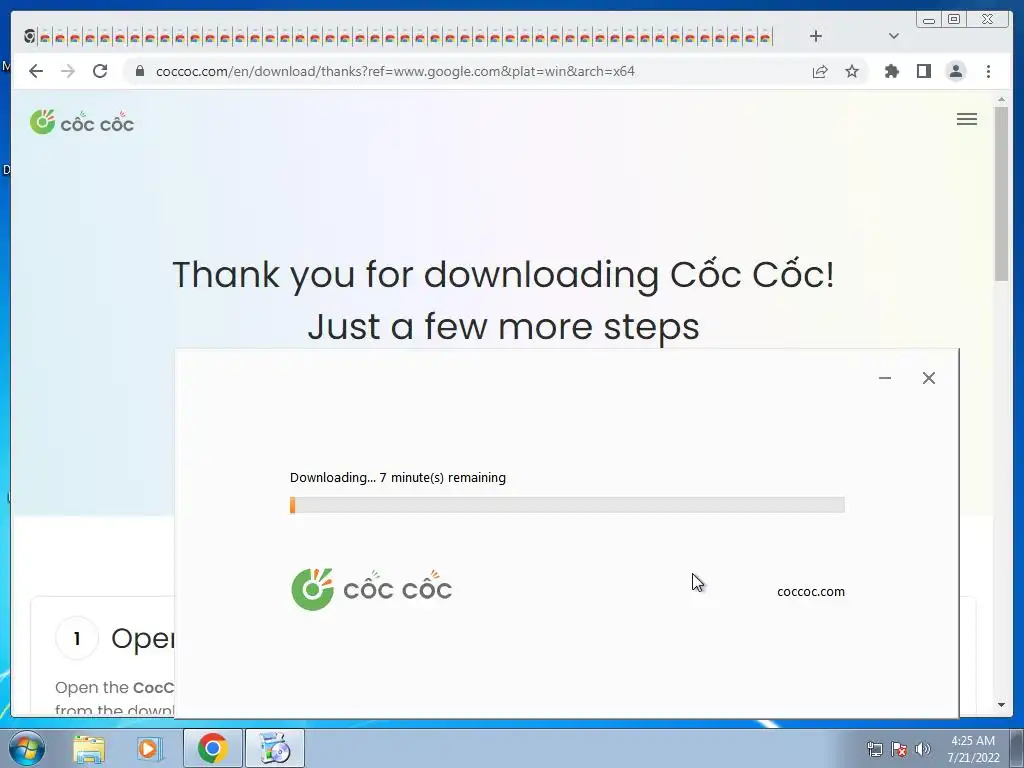Minimize the Cốc Cốc installer dialog
Screen dimensions: 1024x768
pos(885,378)
